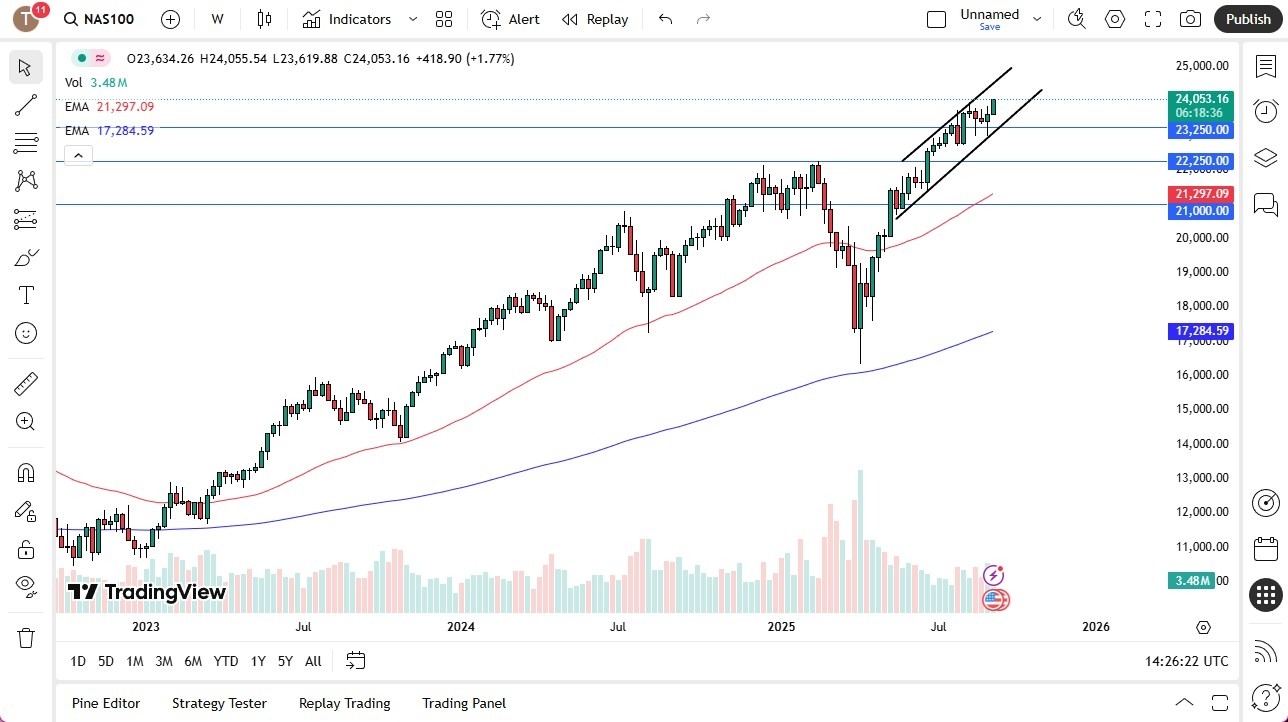
Task: Open the Alerts panel clock icon
Action: coord(1265,111)
